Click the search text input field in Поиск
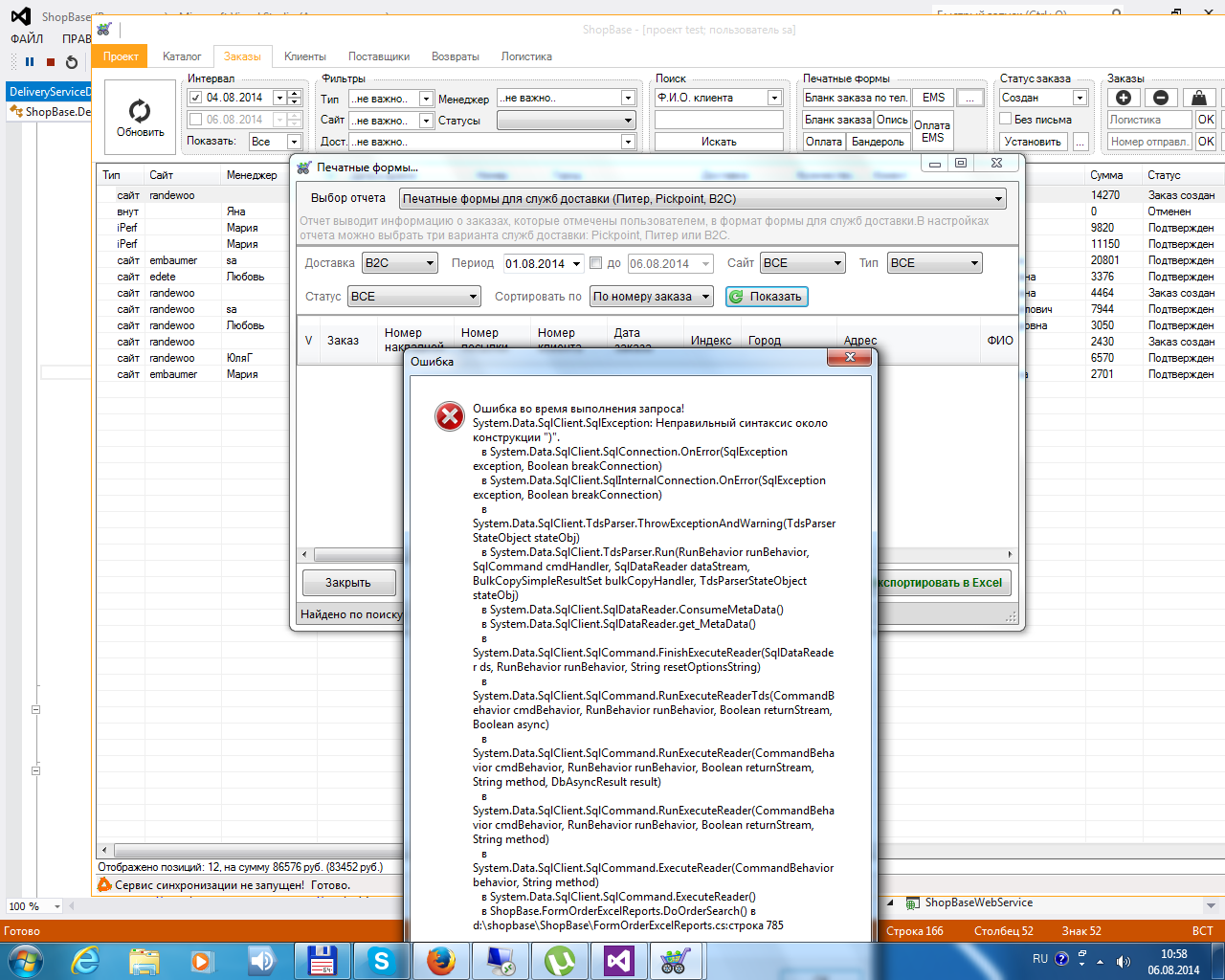Screen dimensions: 1225x980 (x=719, y=120)
